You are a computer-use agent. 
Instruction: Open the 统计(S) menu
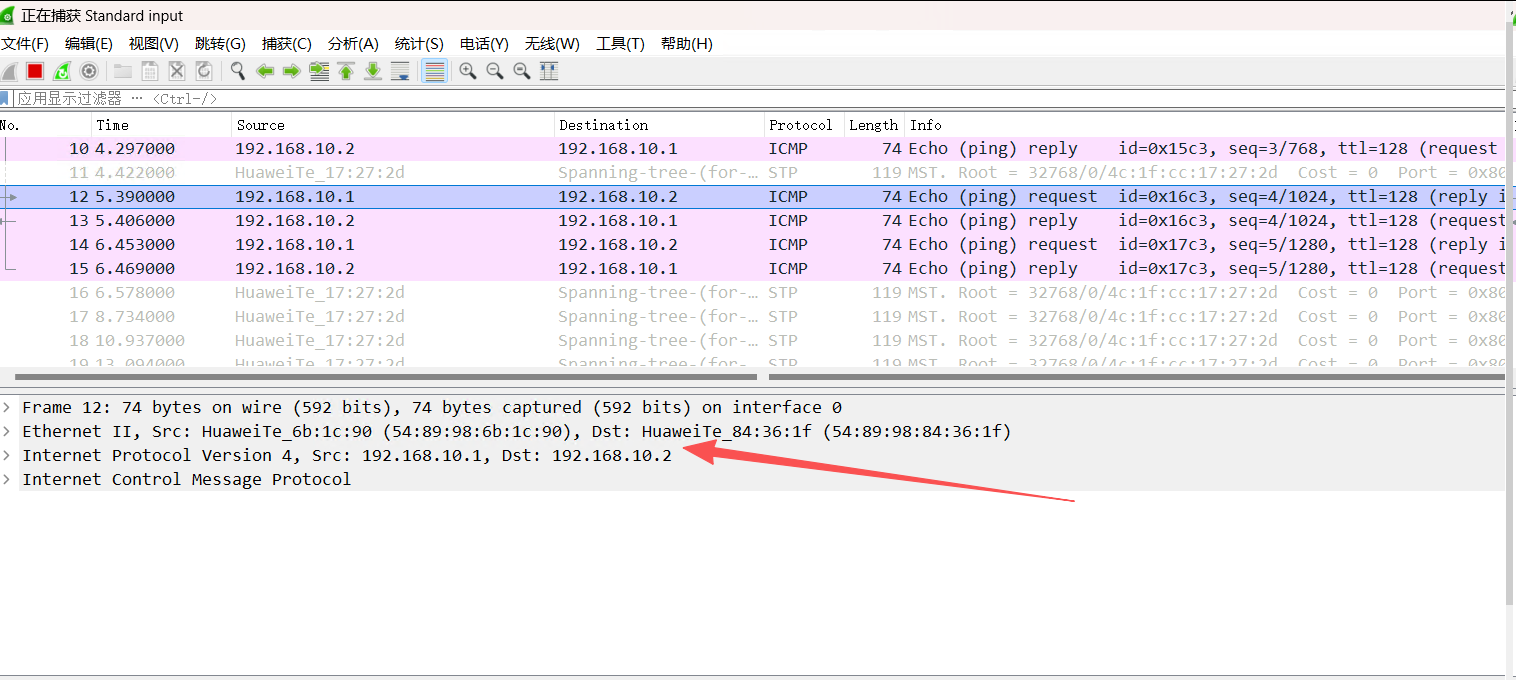coord(418,44)
